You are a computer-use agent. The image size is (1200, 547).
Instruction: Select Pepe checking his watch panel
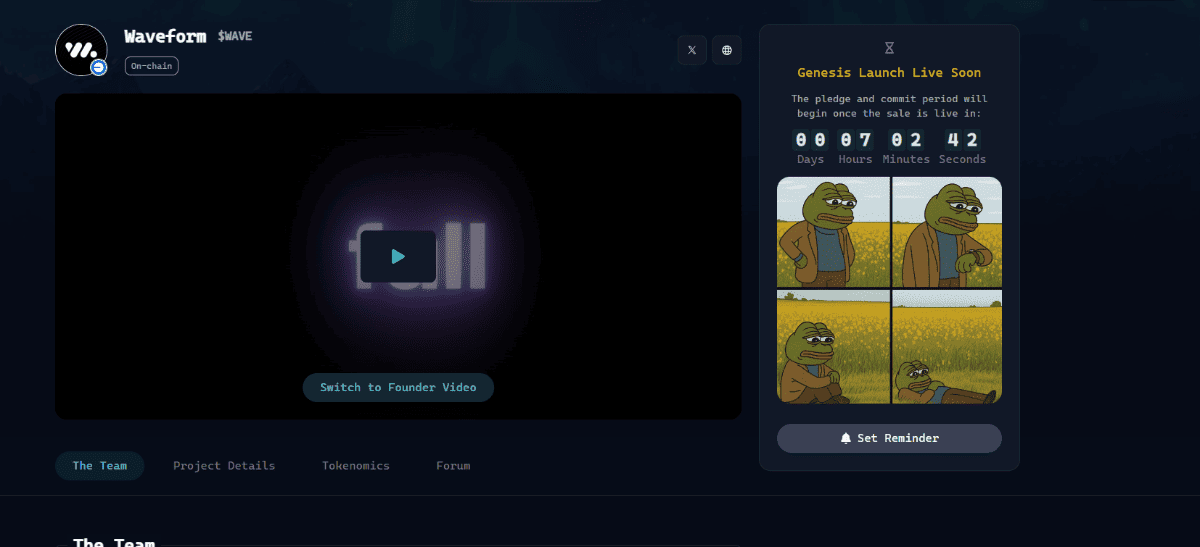(x=946, y=232)
